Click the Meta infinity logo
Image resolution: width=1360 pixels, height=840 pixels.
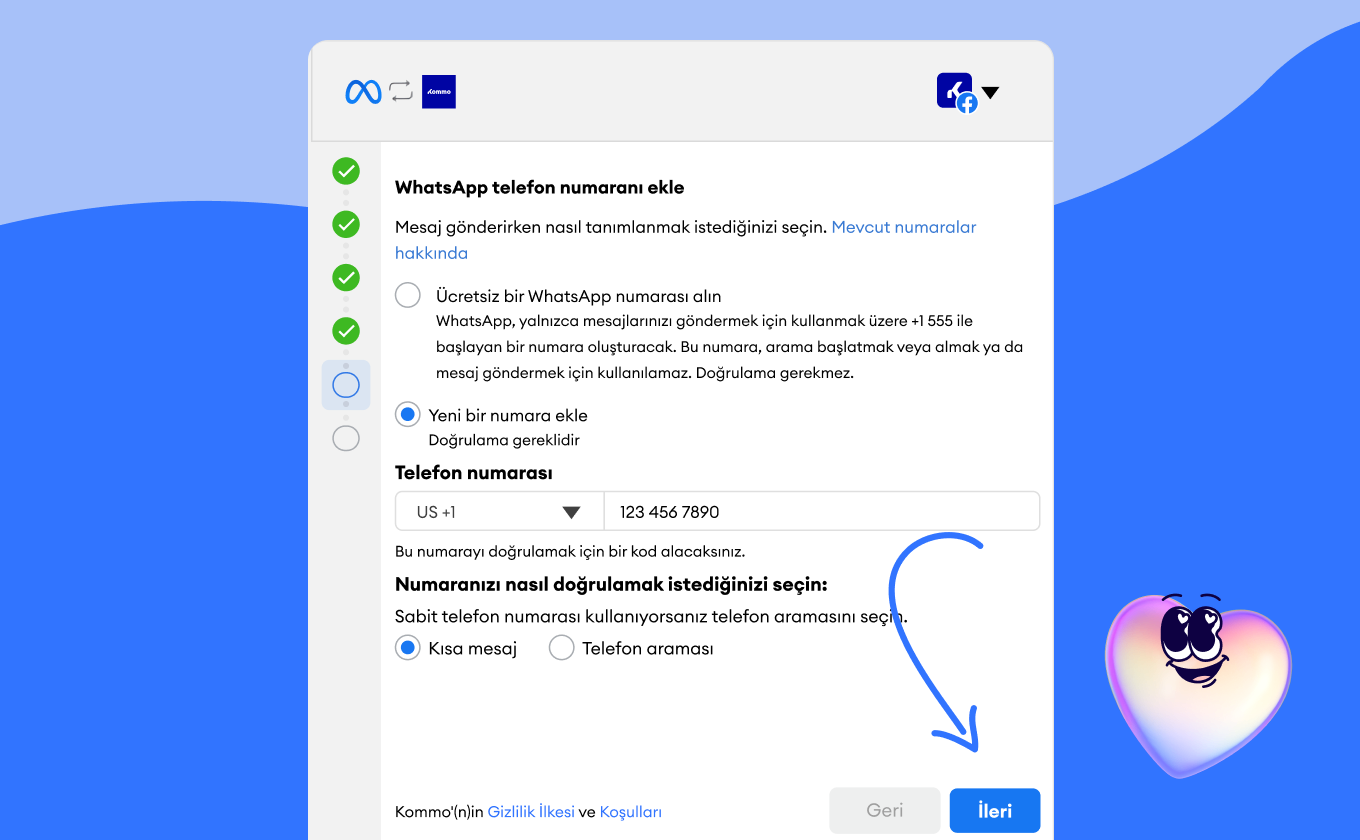[363, 92]
